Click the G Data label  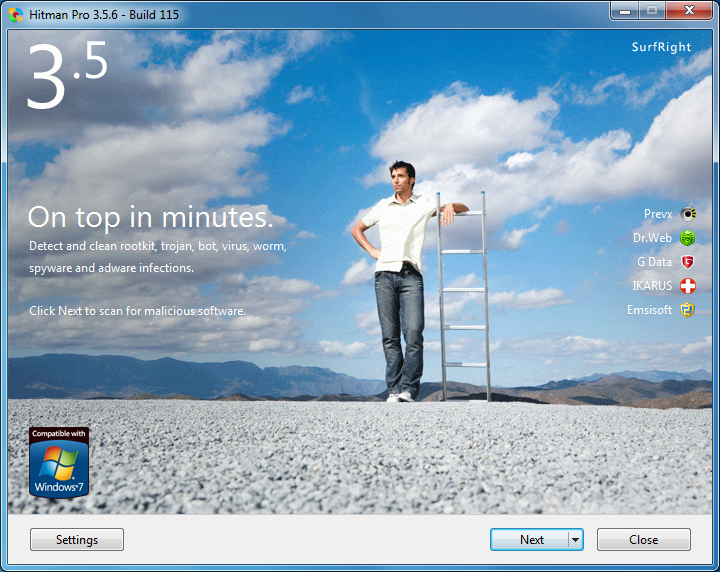coord(654,262)
